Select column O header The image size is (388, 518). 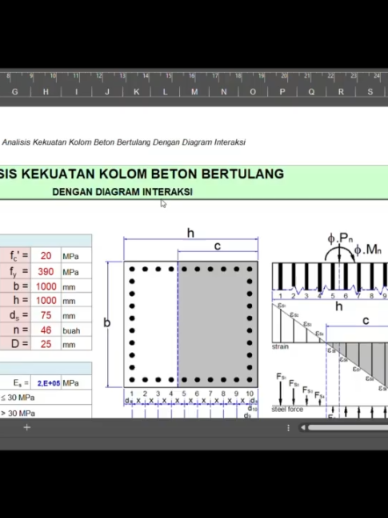point(253,92)
